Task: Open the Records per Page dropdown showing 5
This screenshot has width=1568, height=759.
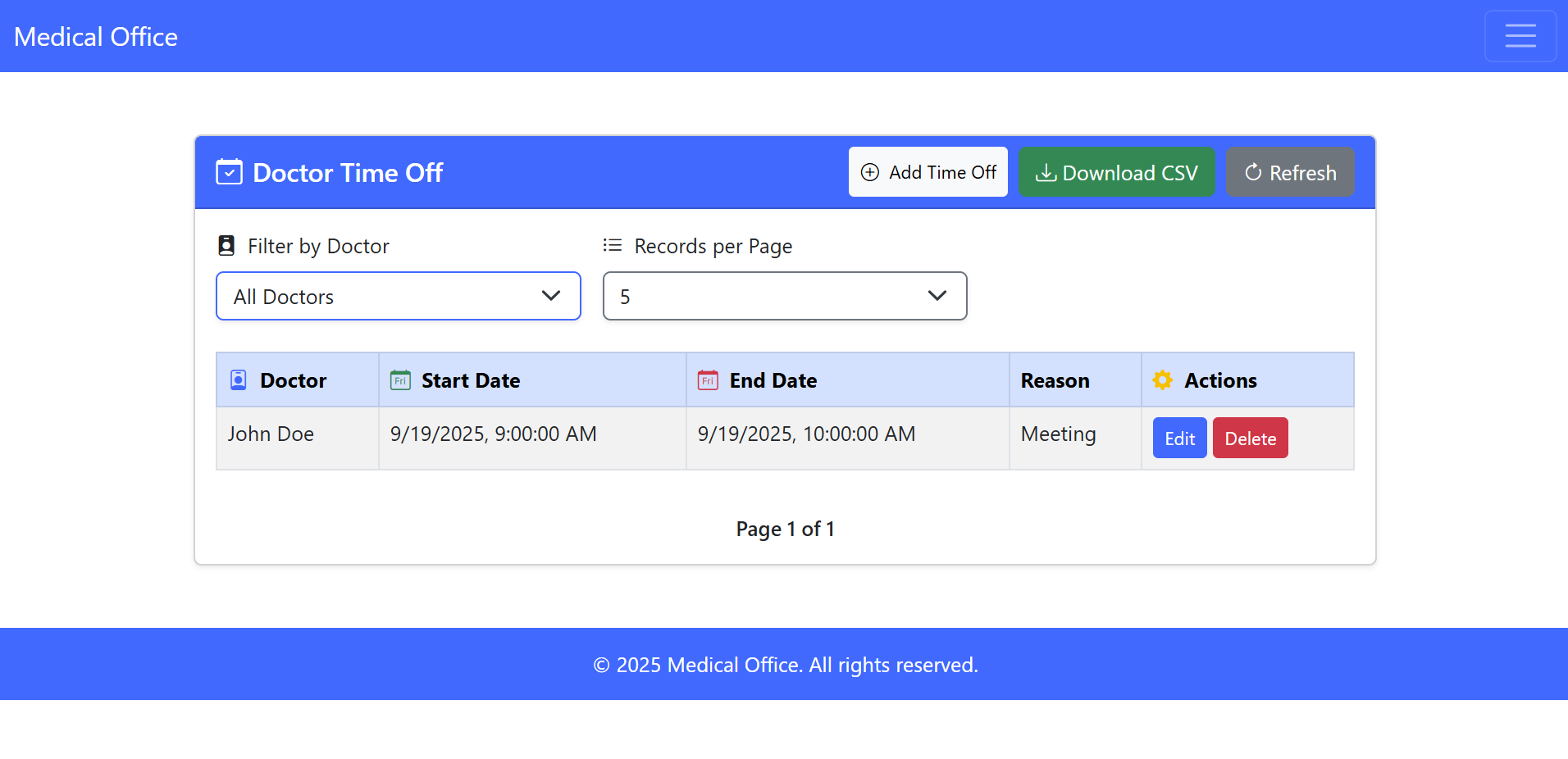Action: (784, 296)
